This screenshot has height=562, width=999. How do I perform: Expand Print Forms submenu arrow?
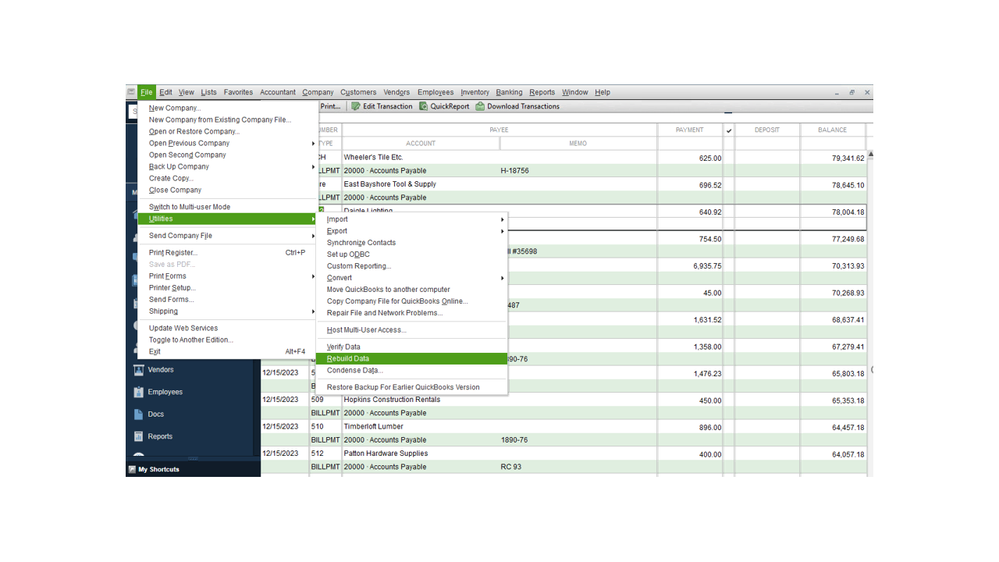tap(313, 277)
